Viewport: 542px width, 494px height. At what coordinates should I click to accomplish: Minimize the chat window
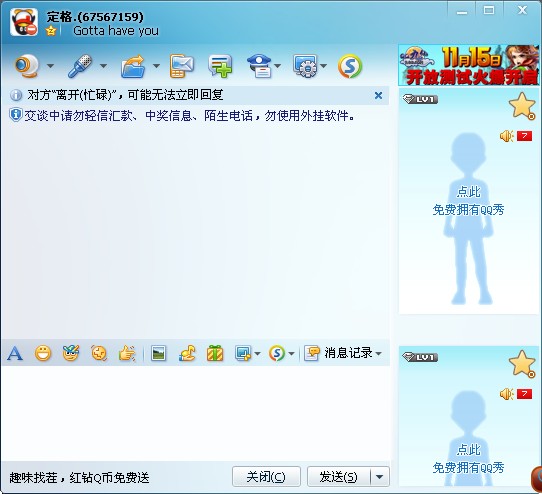pos(462,11)
